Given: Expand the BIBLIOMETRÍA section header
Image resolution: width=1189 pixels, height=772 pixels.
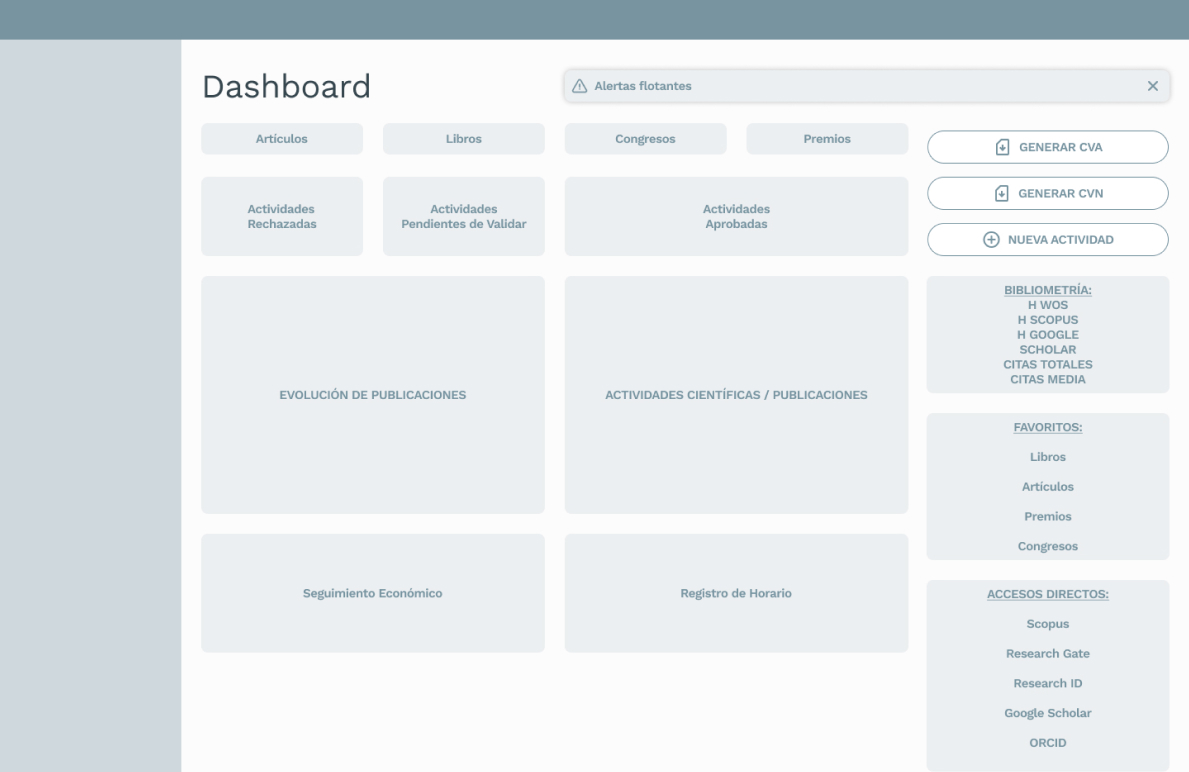Looking at the screenshot, I should (x=1047, y=290).
